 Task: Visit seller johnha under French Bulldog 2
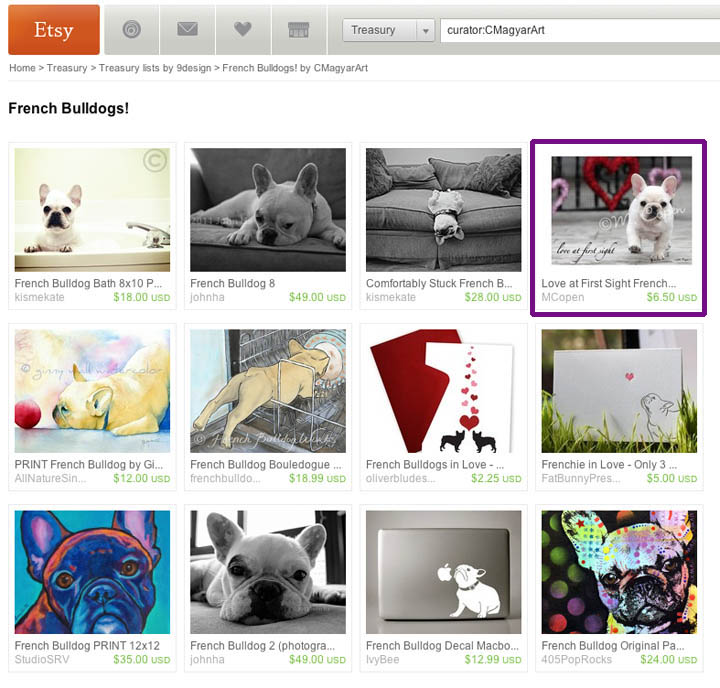click(207, 660)
